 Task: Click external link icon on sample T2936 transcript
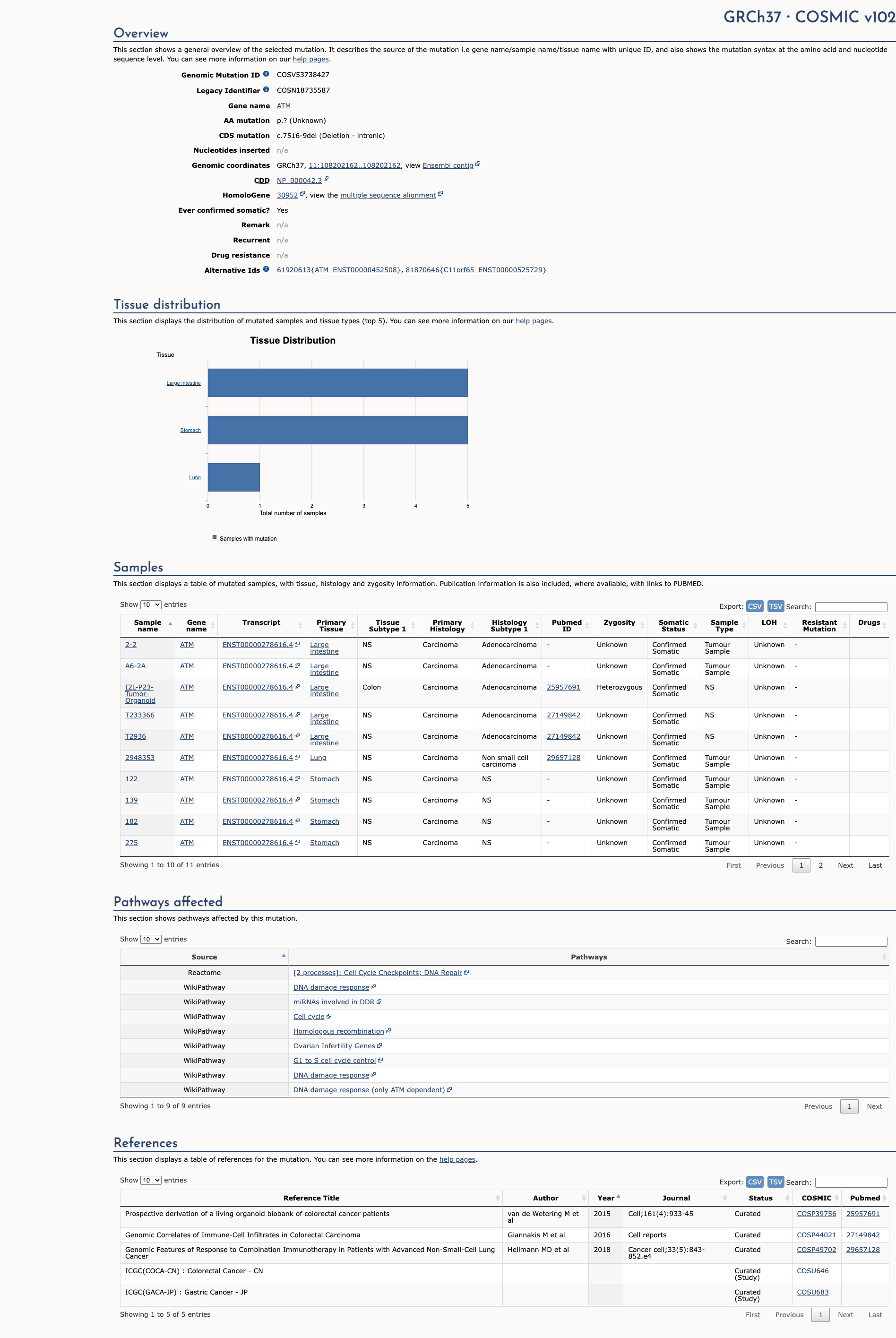pyautogui.click(x=297, y=736)
